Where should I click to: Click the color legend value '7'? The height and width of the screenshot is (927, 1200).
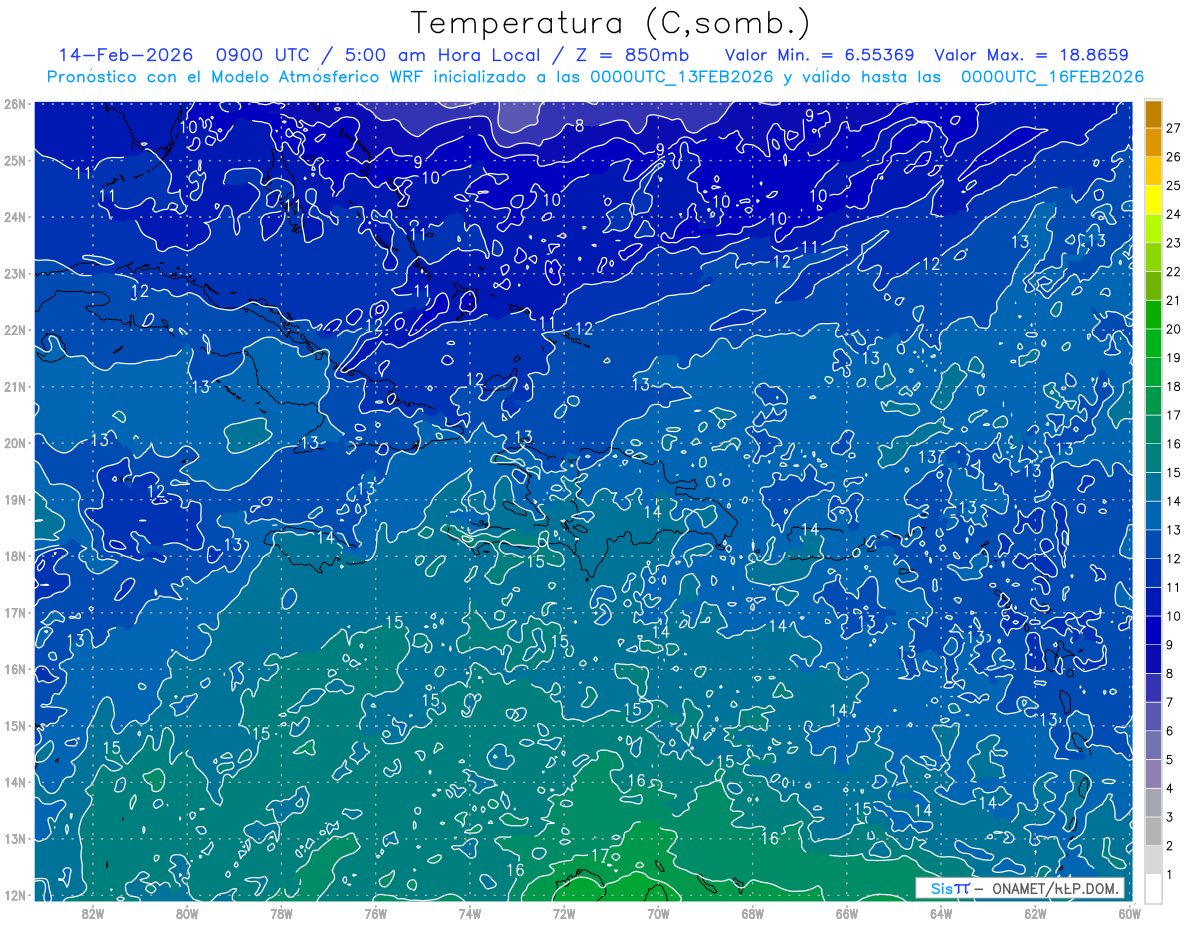coord(1169,702)
